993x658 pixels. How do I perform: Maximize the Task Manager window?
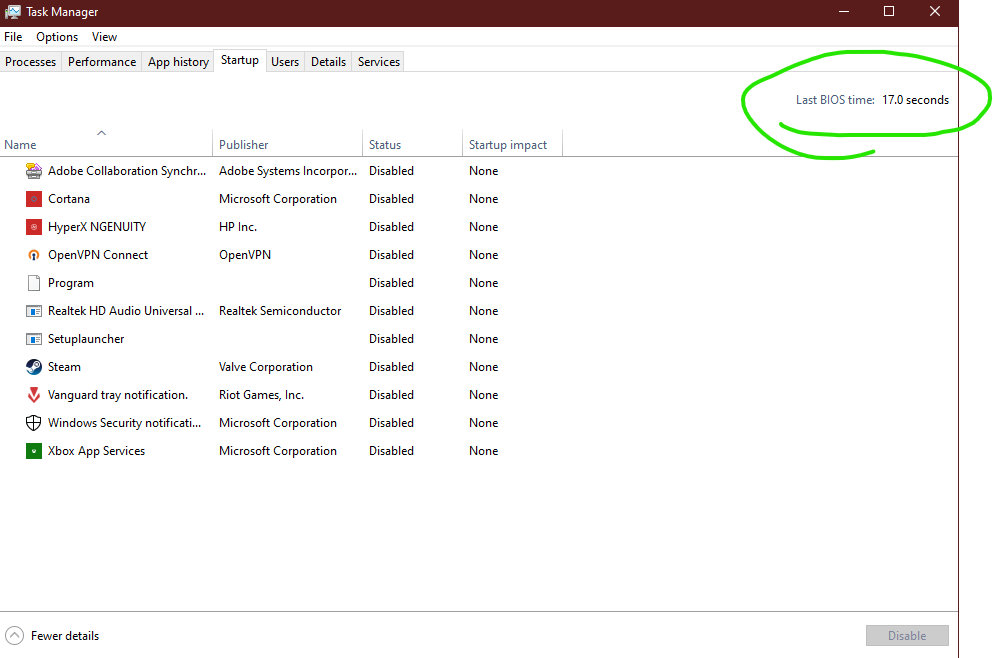click(889, 11)
